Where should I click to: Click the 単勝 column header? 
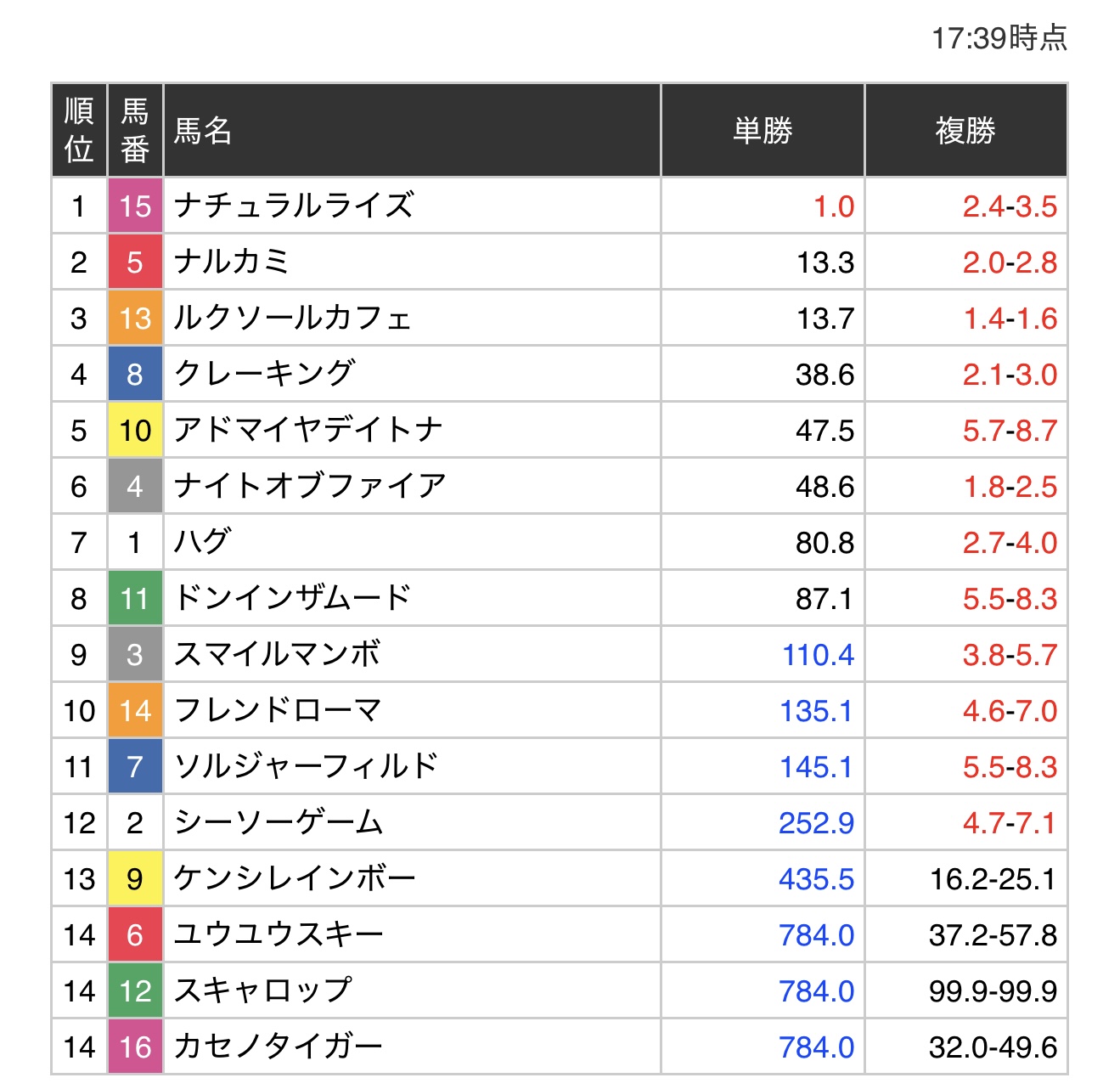pos(763,131)
